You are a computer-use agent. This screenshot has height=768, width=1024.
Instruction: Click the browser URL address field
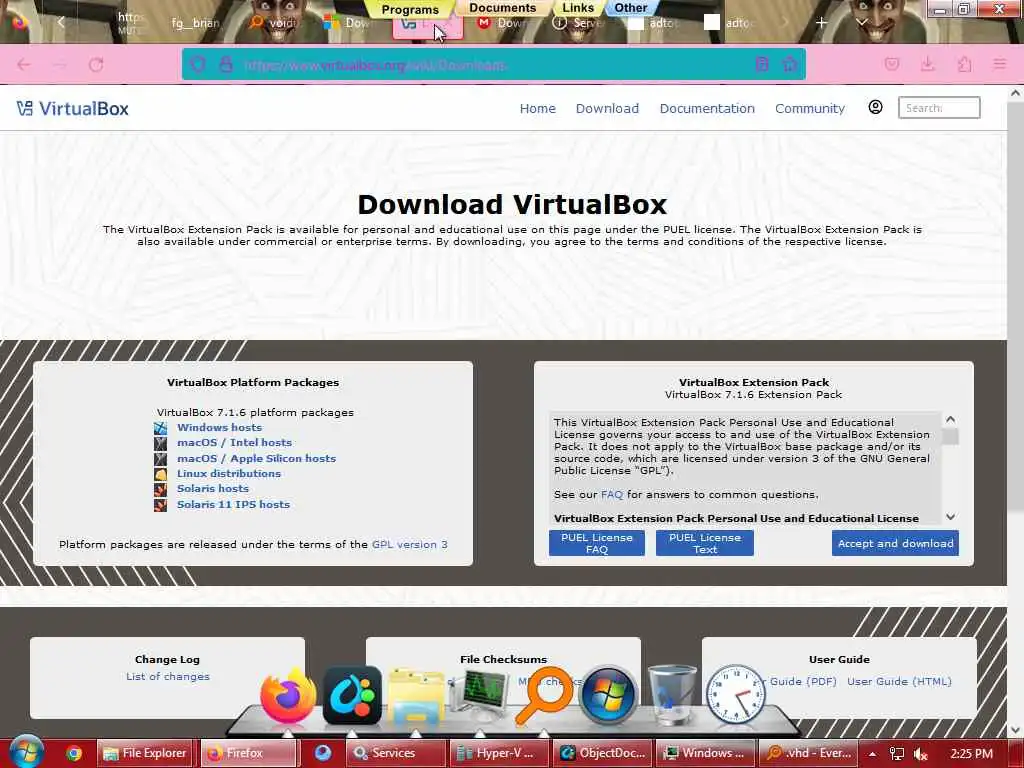pos(493,65)
